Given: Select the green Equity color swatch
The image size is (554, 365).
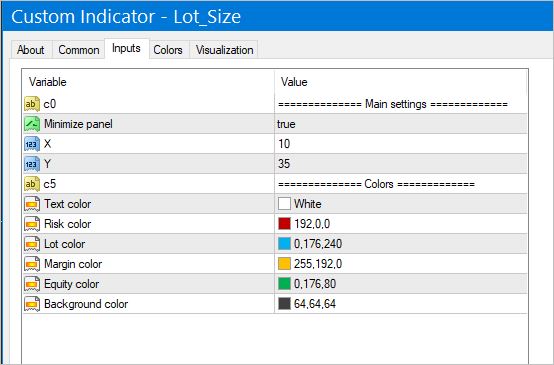Looking at the screenshot, I should 284,284.
